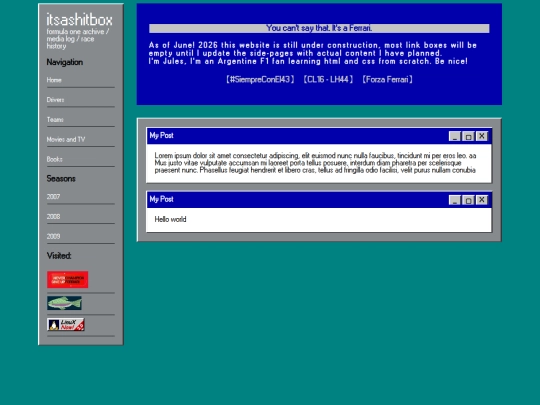Close the Hello world post window
The image size is (540, 405).
pyautogui.click(x=481, y=200)
